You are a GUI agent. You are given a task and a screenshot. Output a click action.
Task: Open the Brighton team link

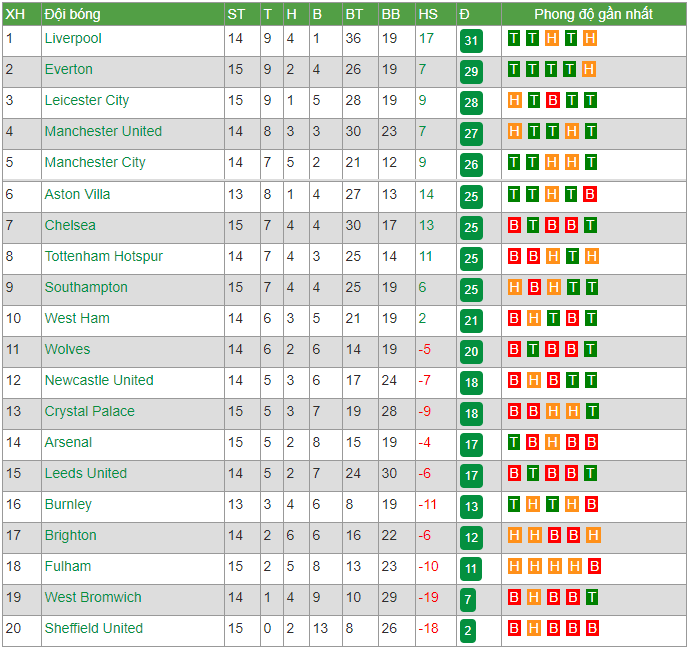coord(71,536)
